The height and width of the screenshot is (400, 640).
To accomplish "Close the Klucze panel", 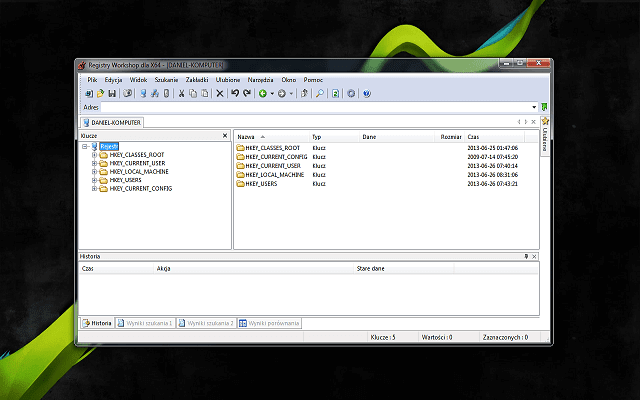I will [x=225, y=135].
